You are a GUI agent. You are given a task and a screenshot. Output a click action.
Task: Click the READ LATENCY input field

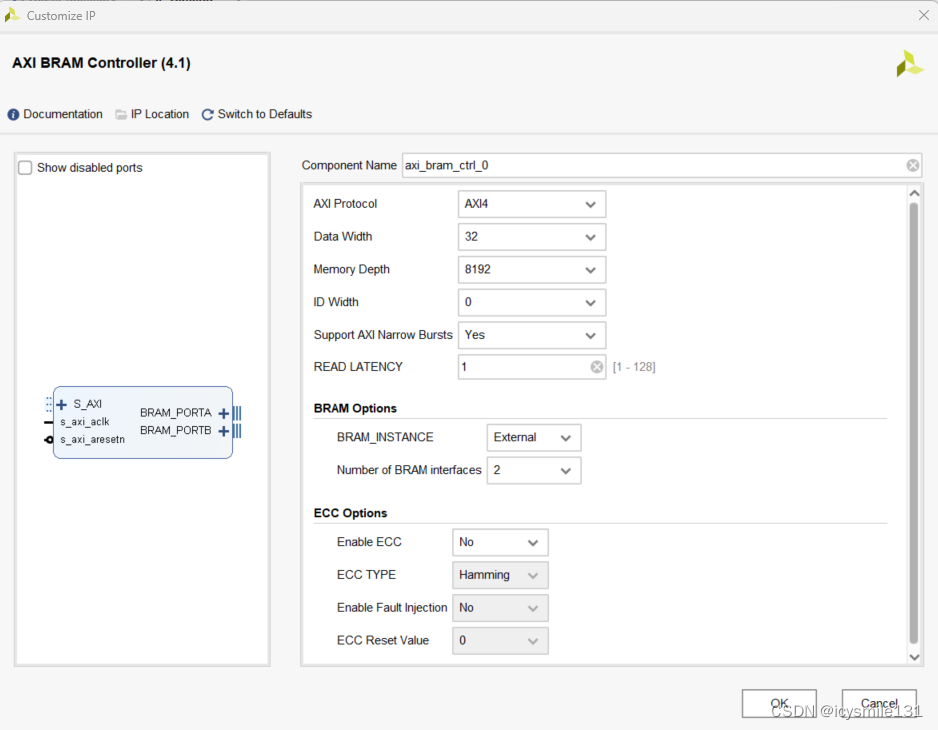point(532,367)
